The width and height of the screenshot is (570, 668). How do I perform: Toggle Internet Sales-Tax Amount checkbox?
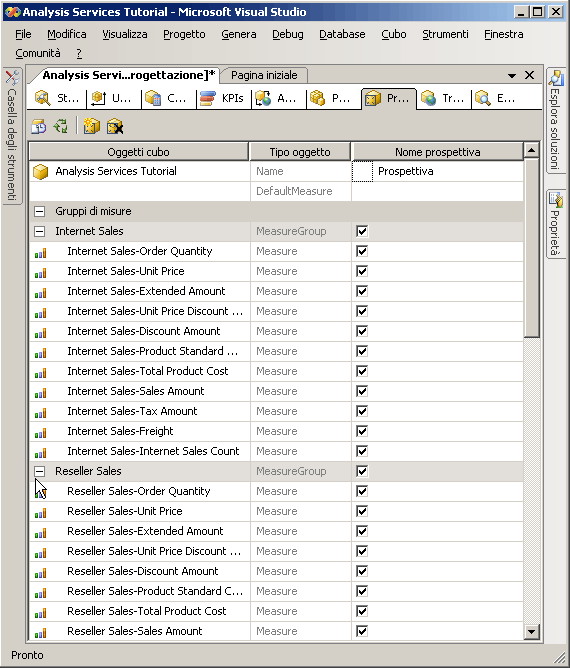tap(362, 412)
